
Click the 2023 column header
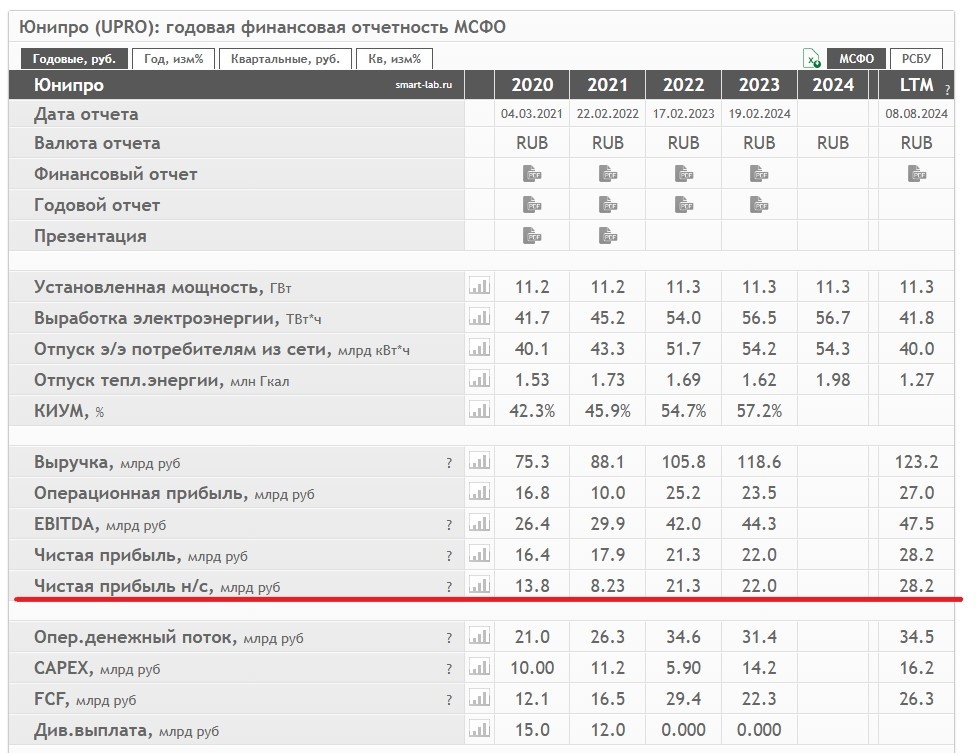pos(759,85)
